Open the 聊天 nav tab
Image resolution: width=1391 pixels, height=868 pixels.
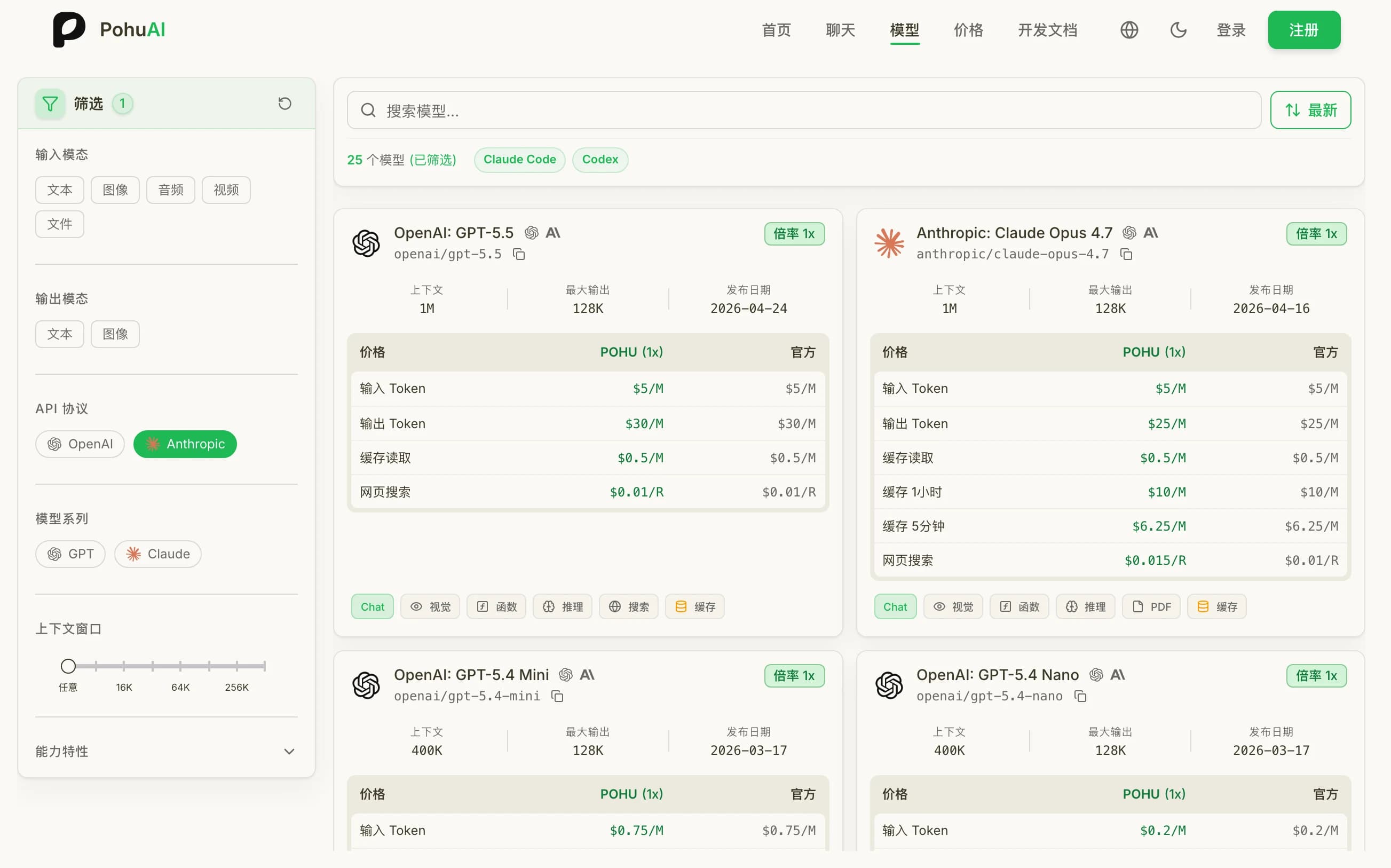tap(840, 30)
